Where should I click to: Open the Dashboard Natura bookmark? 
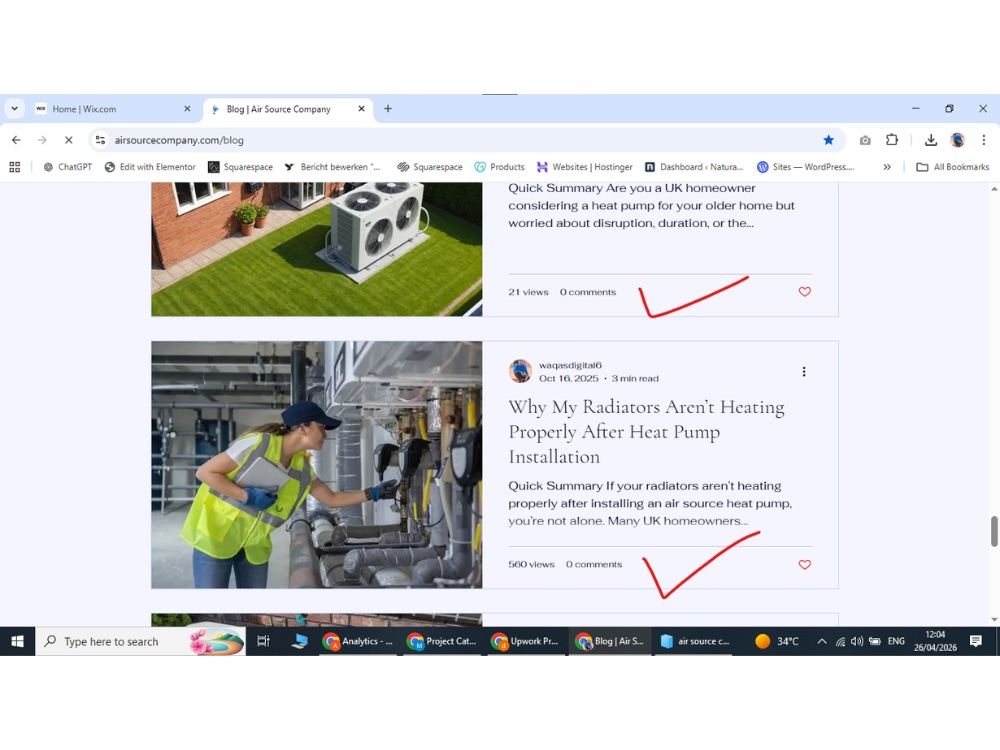pyautogui.click(x=694, y=166)
